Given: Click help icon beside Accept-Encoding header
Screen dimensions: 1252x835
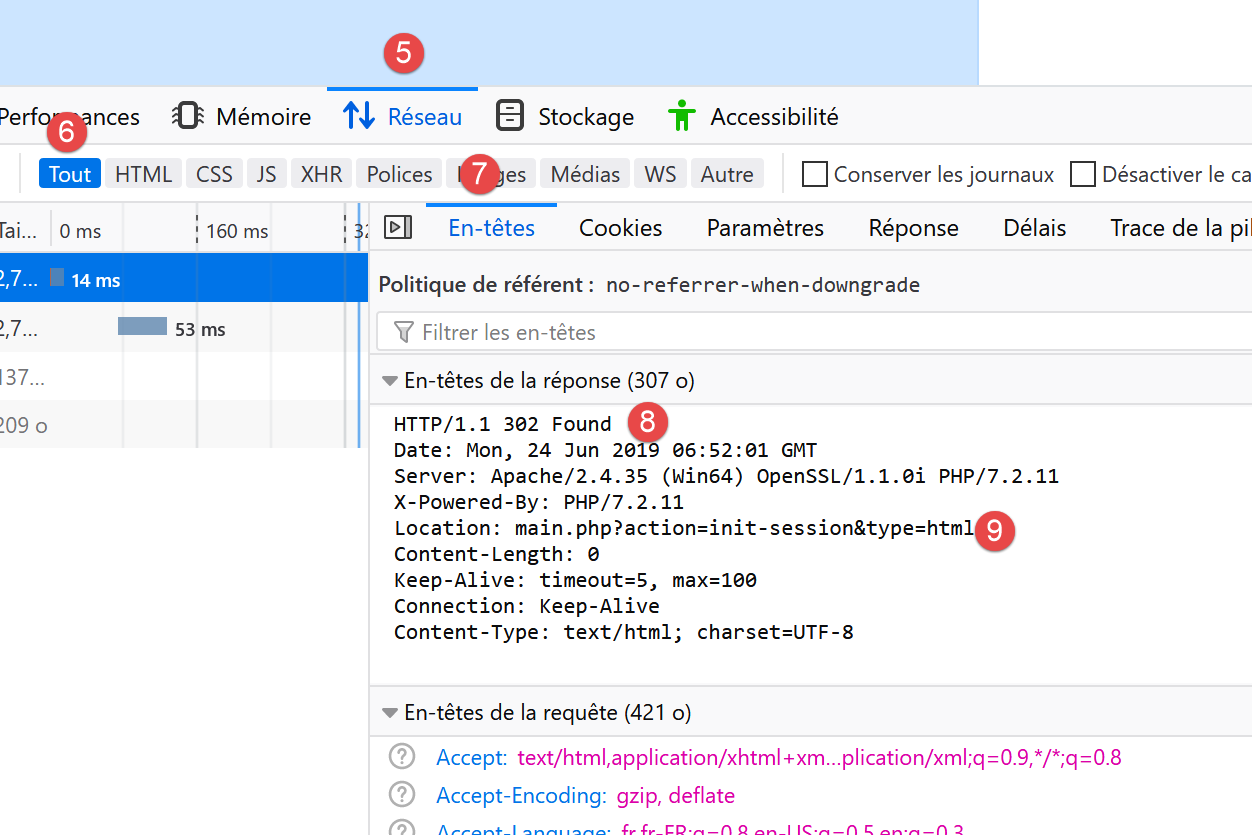Looking at the screenshot, I should click(x=402, y=795).
